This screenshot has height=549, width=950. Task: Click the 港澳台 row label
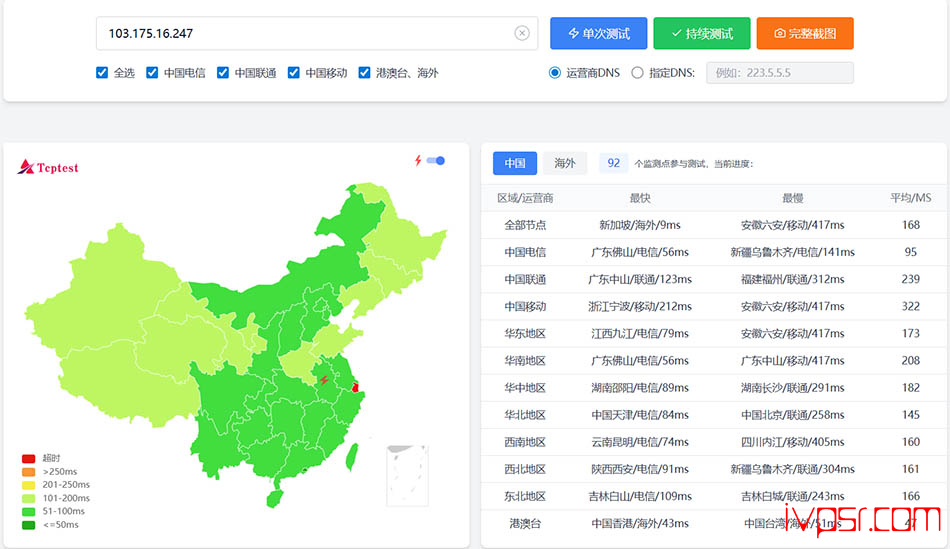point(525,524)
